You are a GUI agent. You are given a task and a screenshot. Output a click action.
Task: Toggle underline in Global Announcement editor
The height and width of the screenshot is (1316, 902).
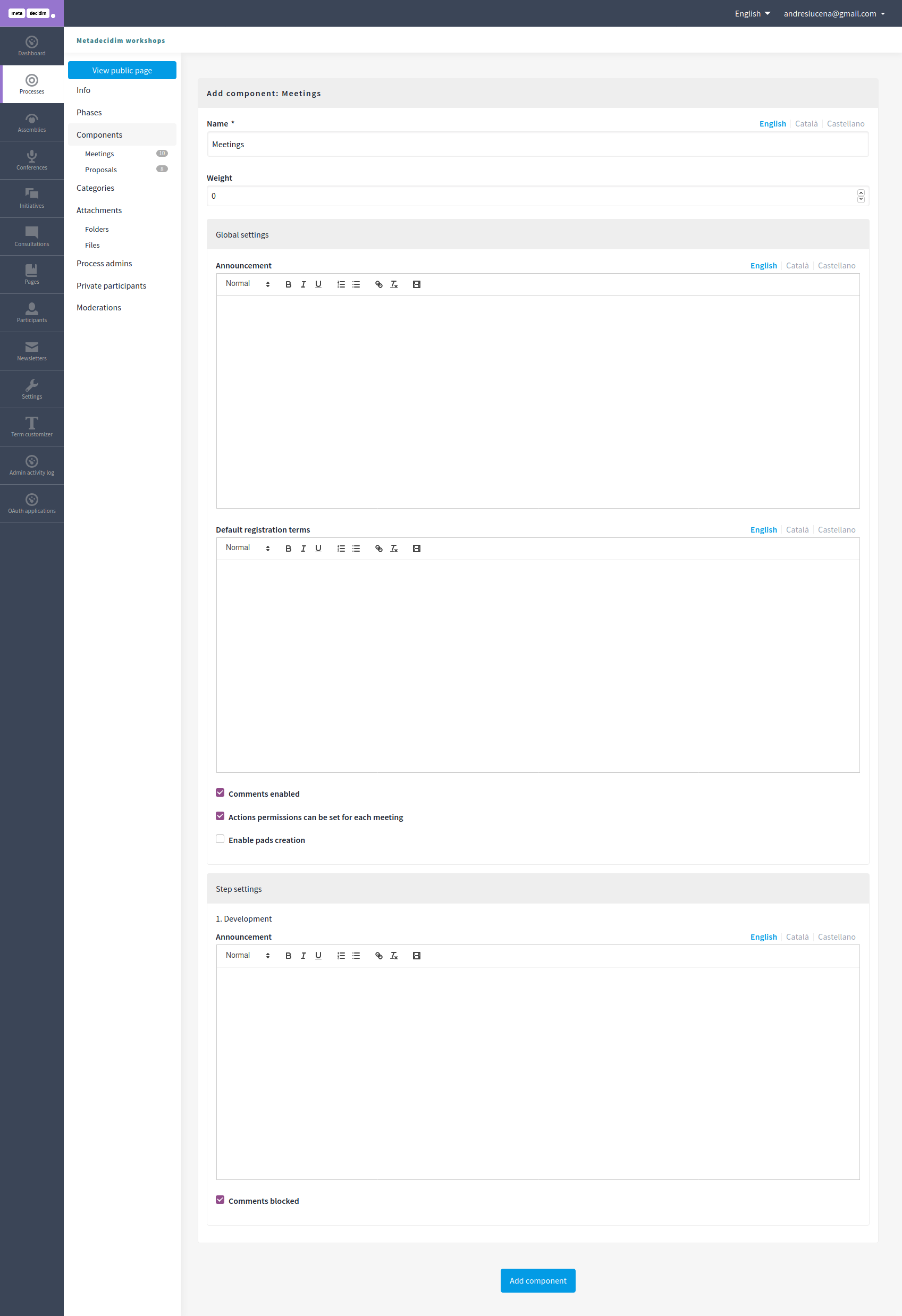(318, 284)
